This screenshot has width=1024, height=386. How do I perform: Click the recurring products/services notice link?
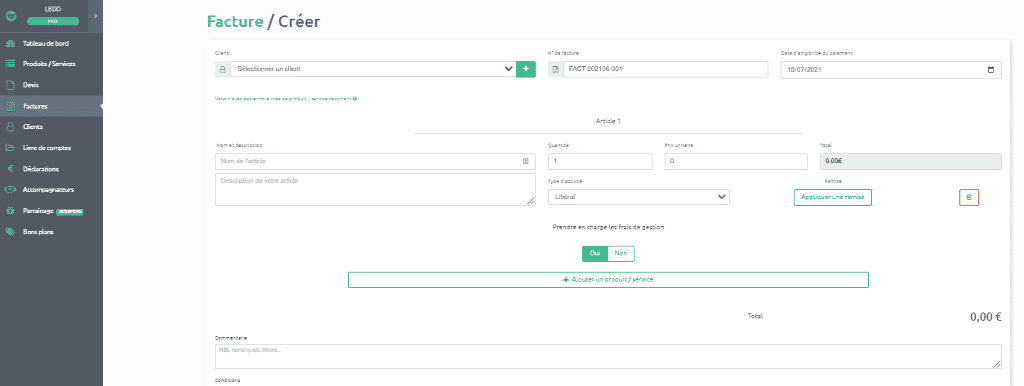[283, 99]
